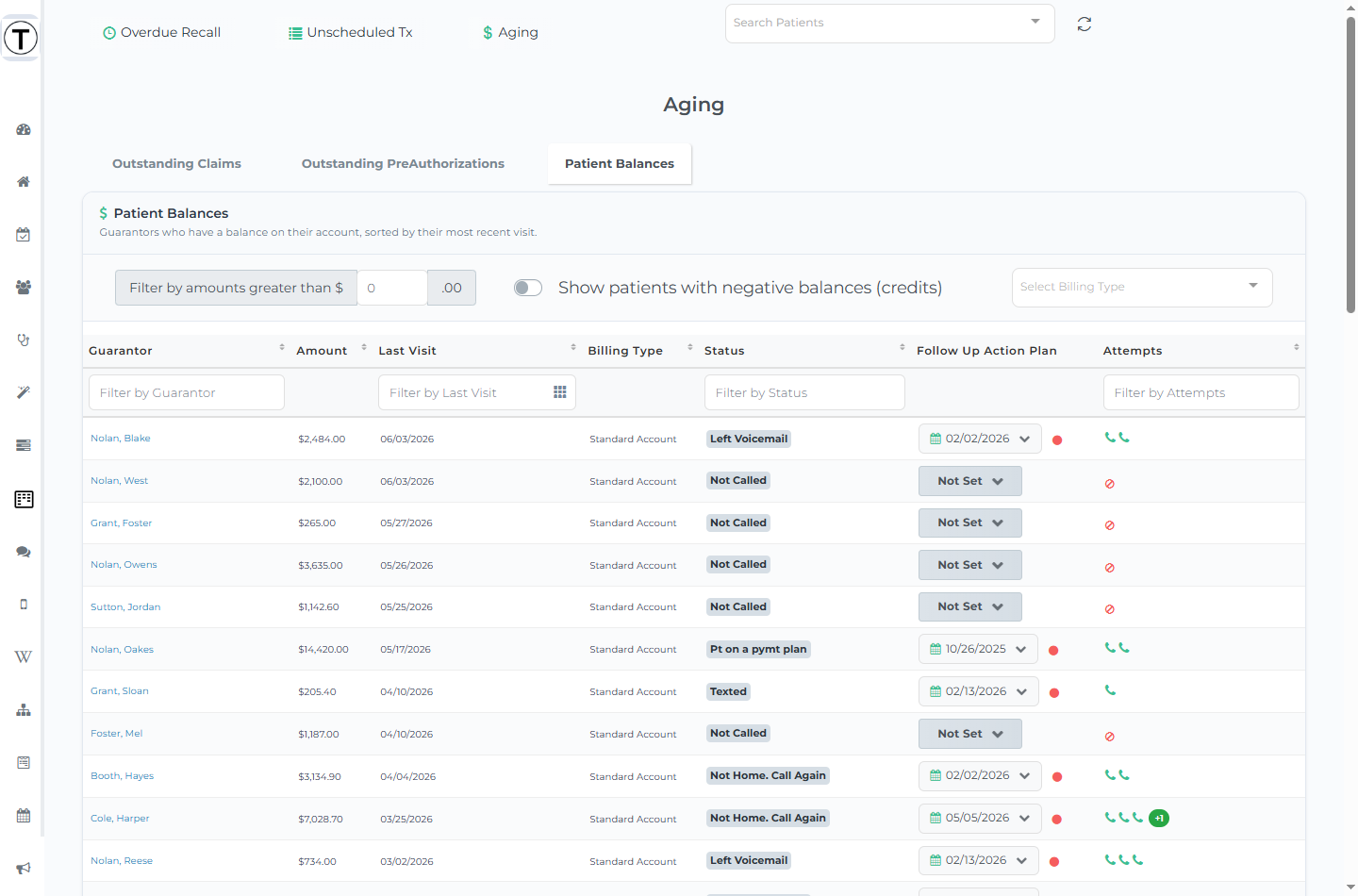Open the calendar check icon in sidebar
This screenshot has height=896, width=1358.
[x=24, y=235]
